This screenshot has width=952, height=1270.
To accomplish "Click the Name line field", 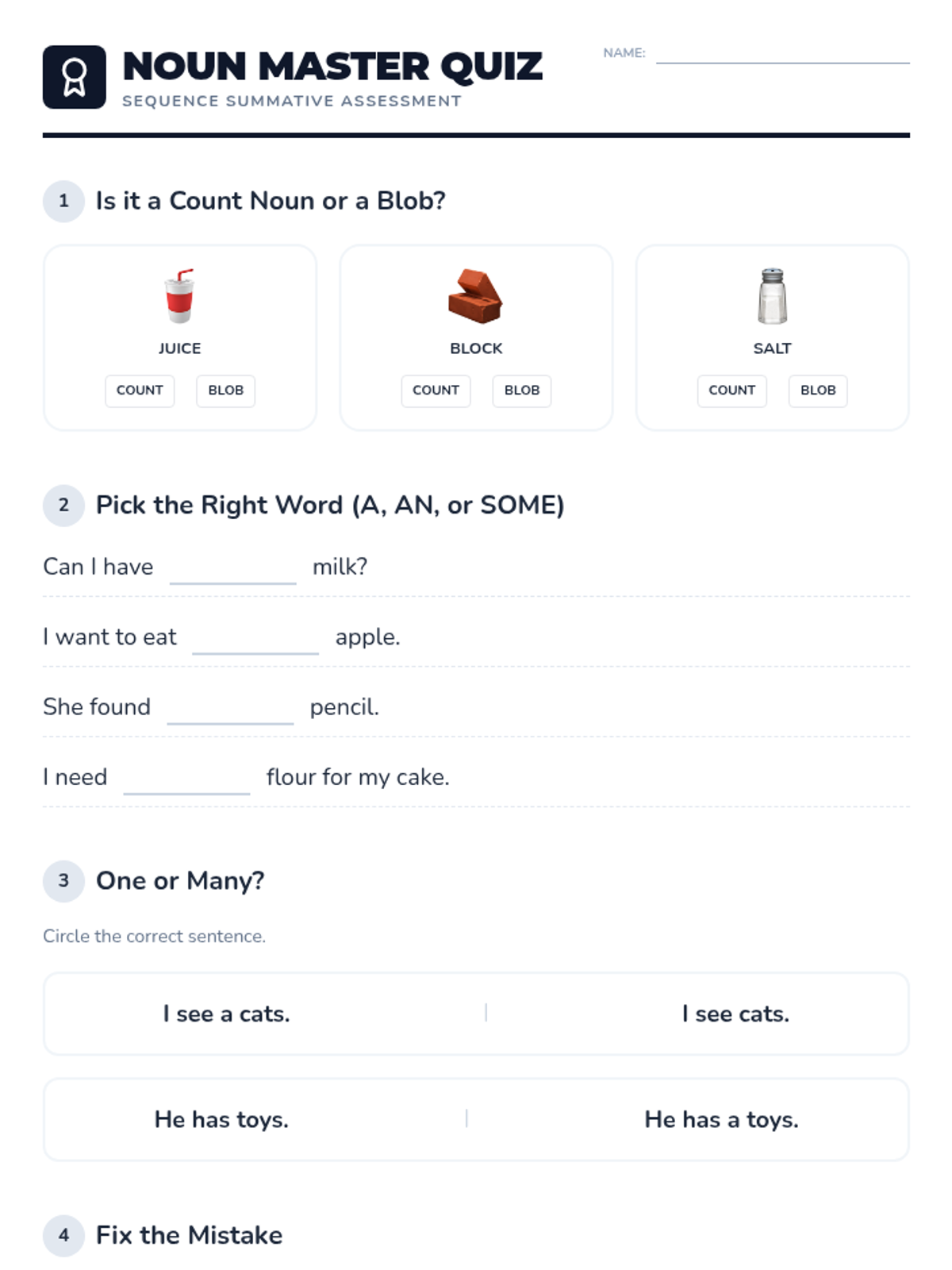I will (782, 54).
